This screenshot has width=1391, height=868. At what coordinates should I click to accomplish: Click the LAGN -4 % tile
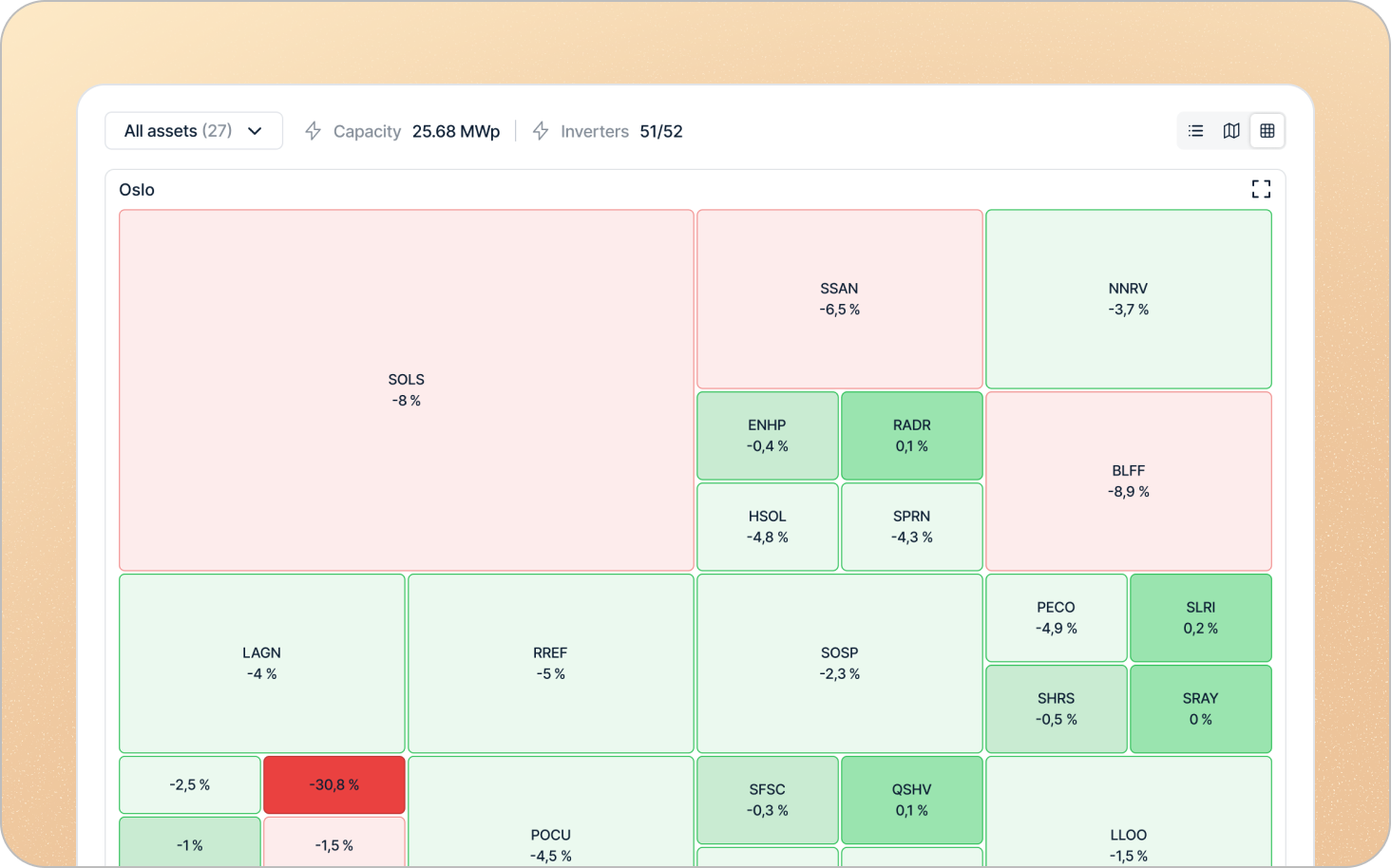[261, 663]
